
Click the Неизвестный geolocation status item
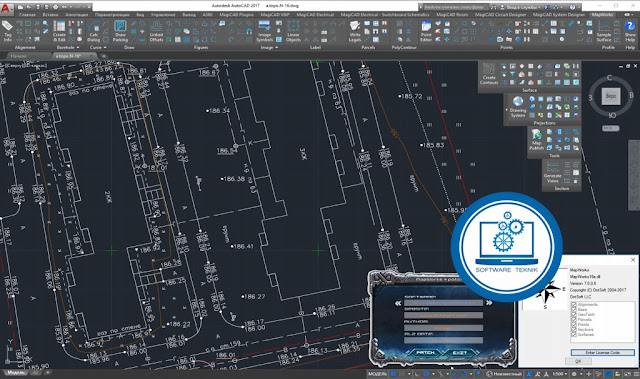click(504, 374)
